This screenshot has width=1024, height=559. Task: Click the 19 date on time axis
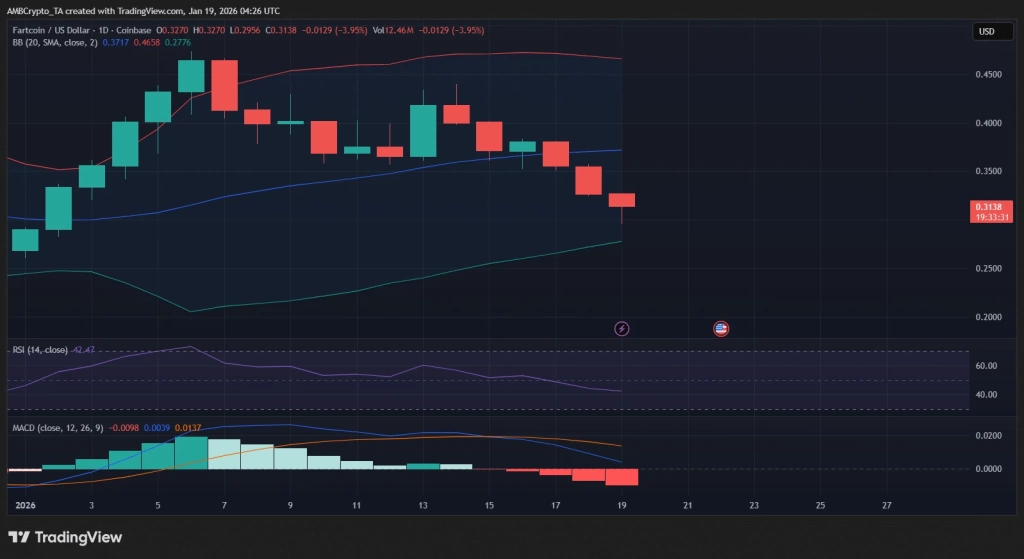pos(622,507)
